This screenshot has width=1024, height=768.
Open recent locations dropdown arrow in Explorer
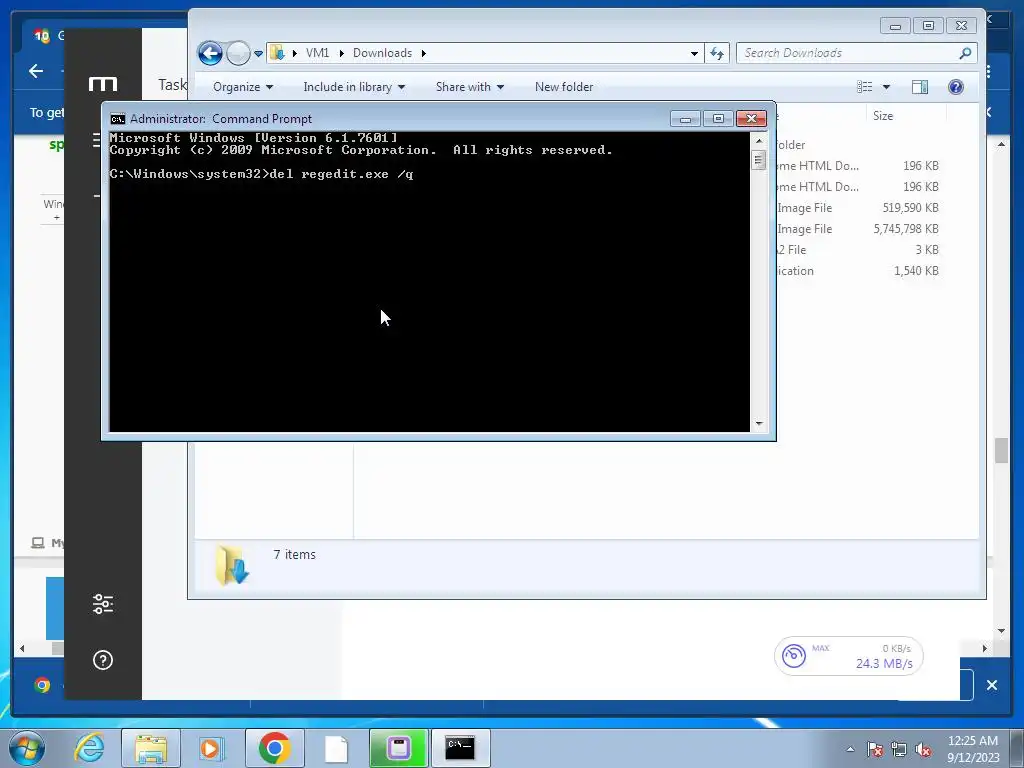(x=258, y=54)
